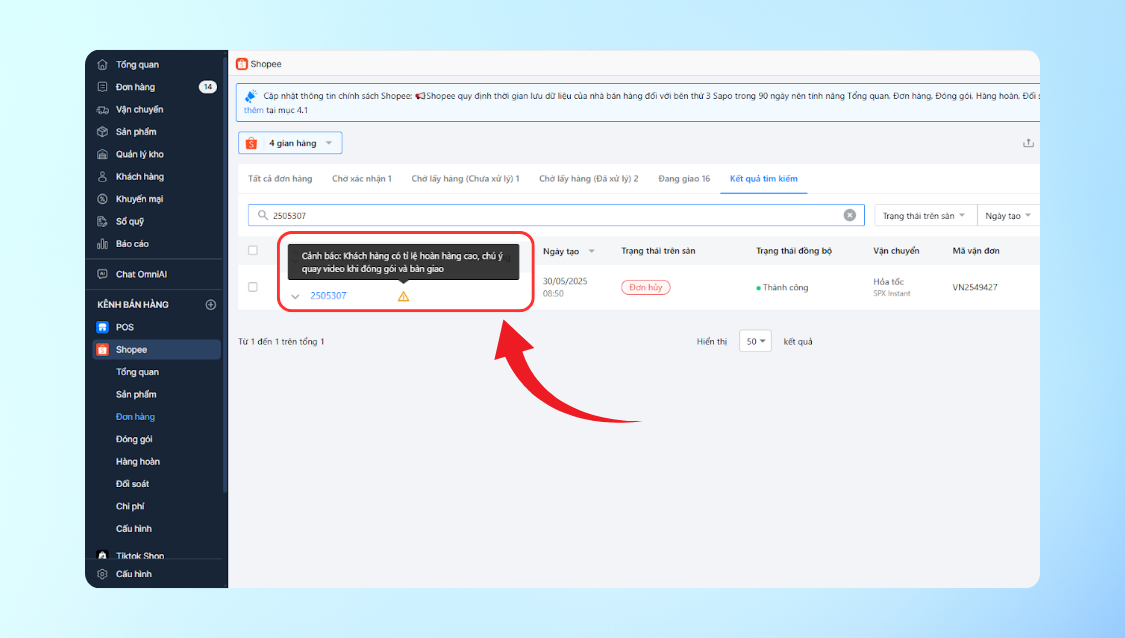Click the Trạng thái đồng bộ column header

(x=794, y=250)
